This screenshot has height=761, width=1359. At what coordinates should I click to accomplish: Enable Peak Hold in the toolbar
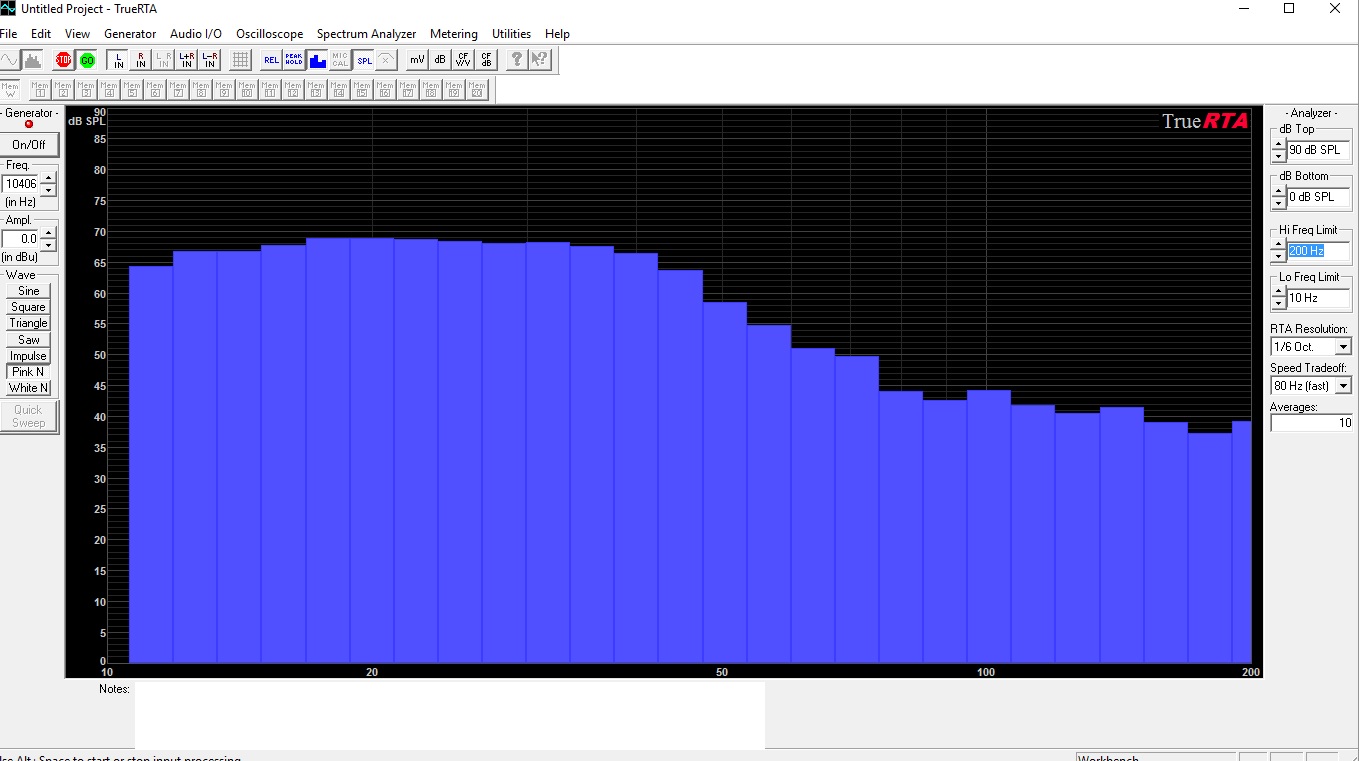(293, 60)
